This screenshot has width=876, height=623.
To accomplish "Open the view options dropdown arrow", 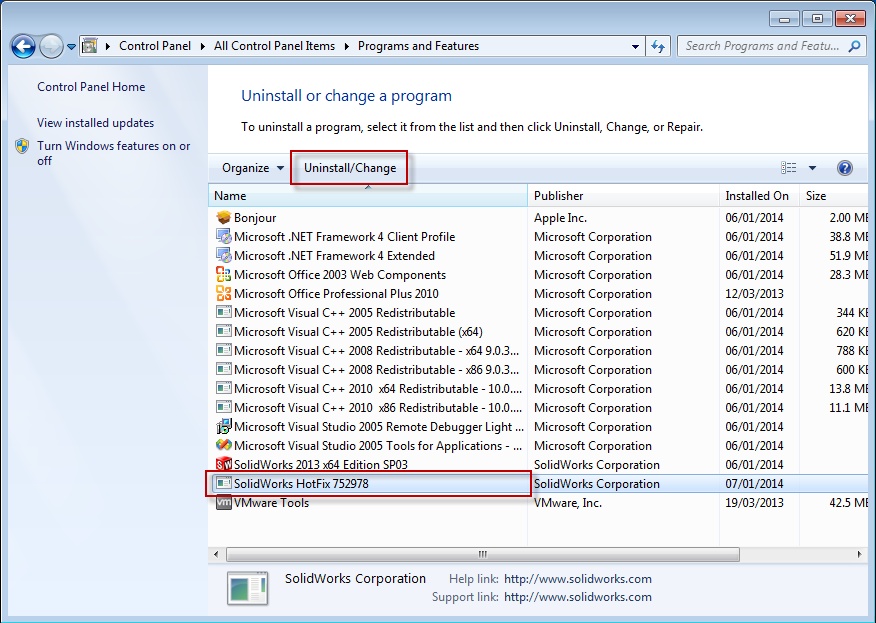I will click(812, 168).
